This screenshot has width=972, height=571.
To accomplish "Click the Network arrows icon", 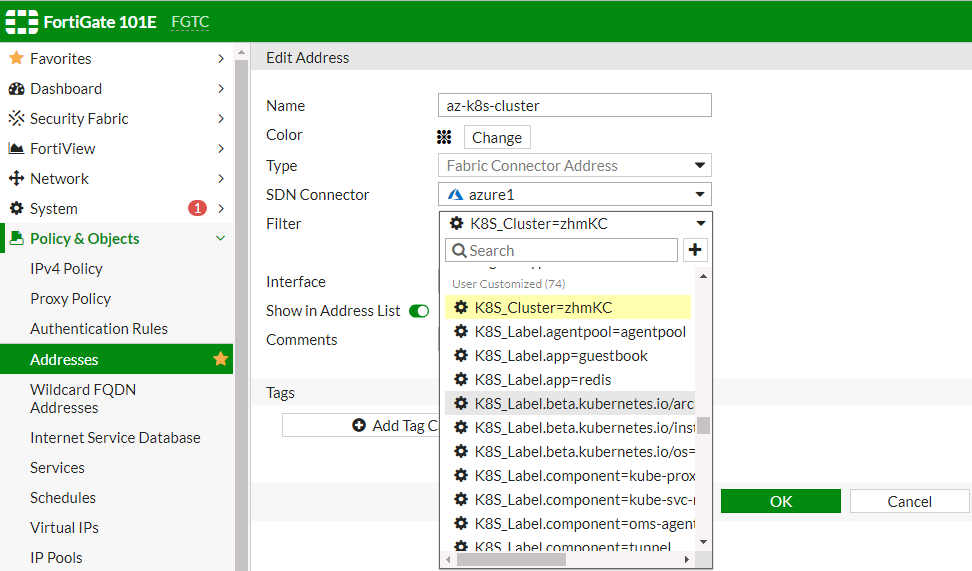I will [x=17, y=179].
